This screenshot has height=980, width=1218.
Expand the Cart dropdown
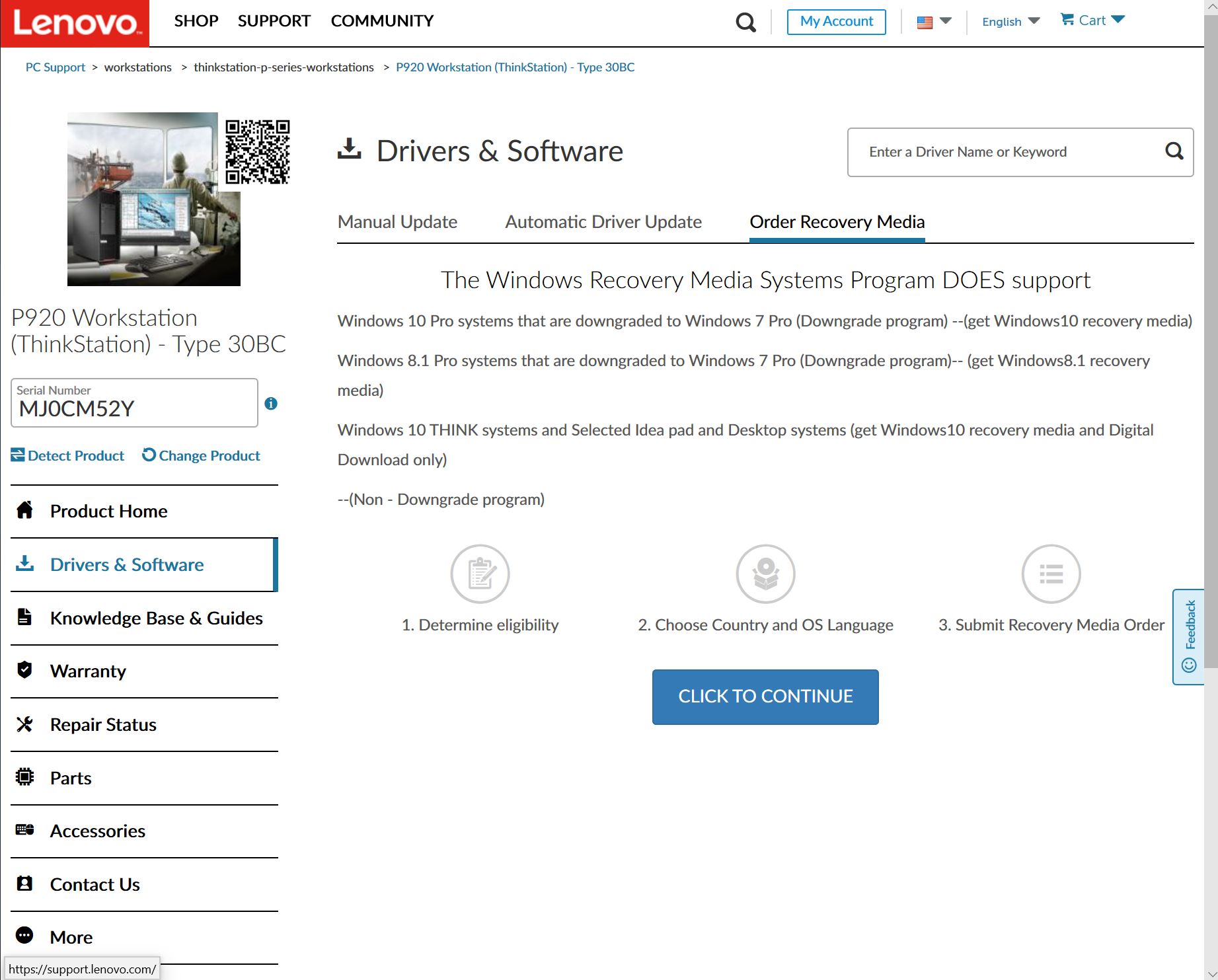pos(1092,20)
